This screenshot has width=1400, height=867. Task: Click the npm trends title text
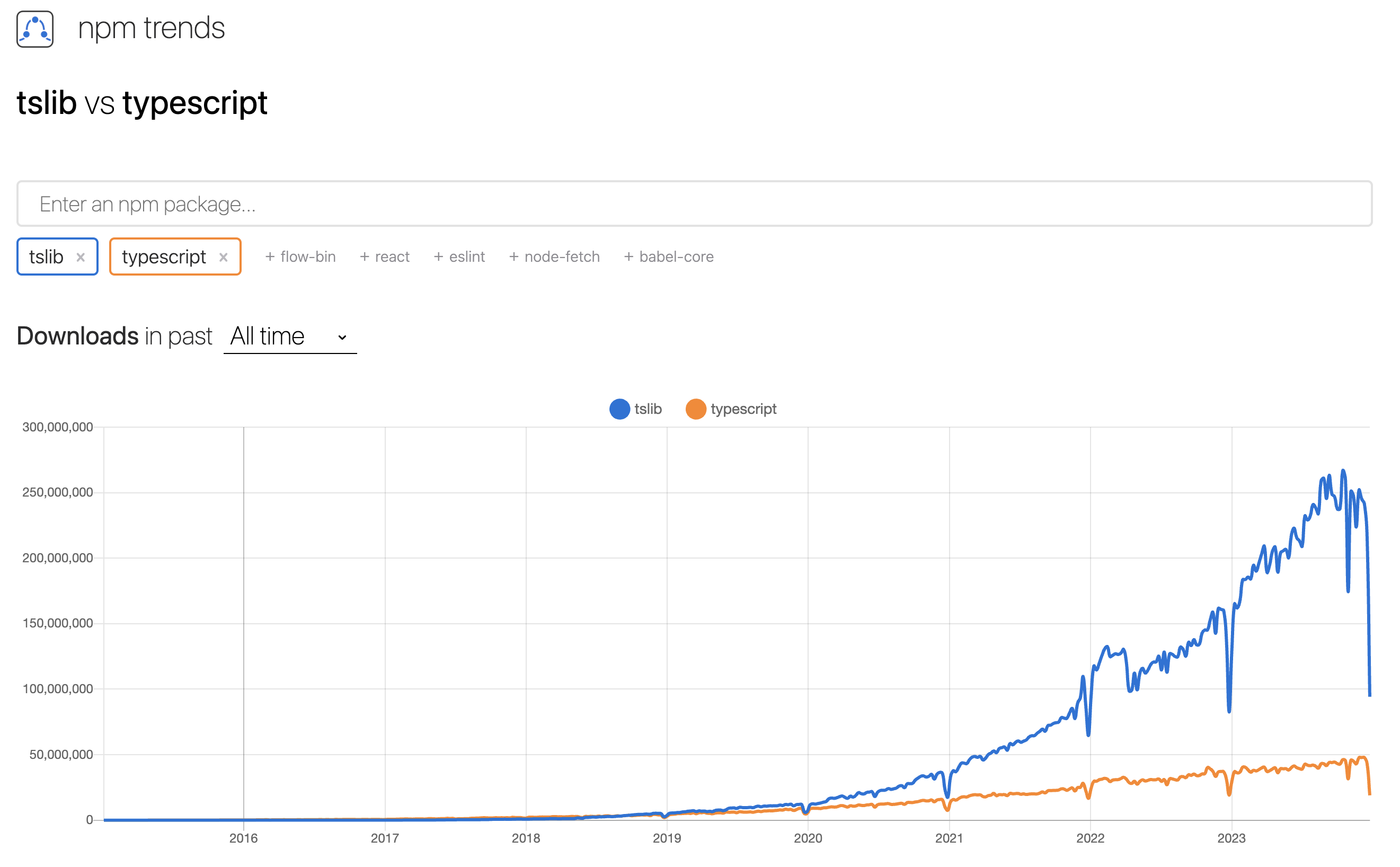click(x=152, y=28)
